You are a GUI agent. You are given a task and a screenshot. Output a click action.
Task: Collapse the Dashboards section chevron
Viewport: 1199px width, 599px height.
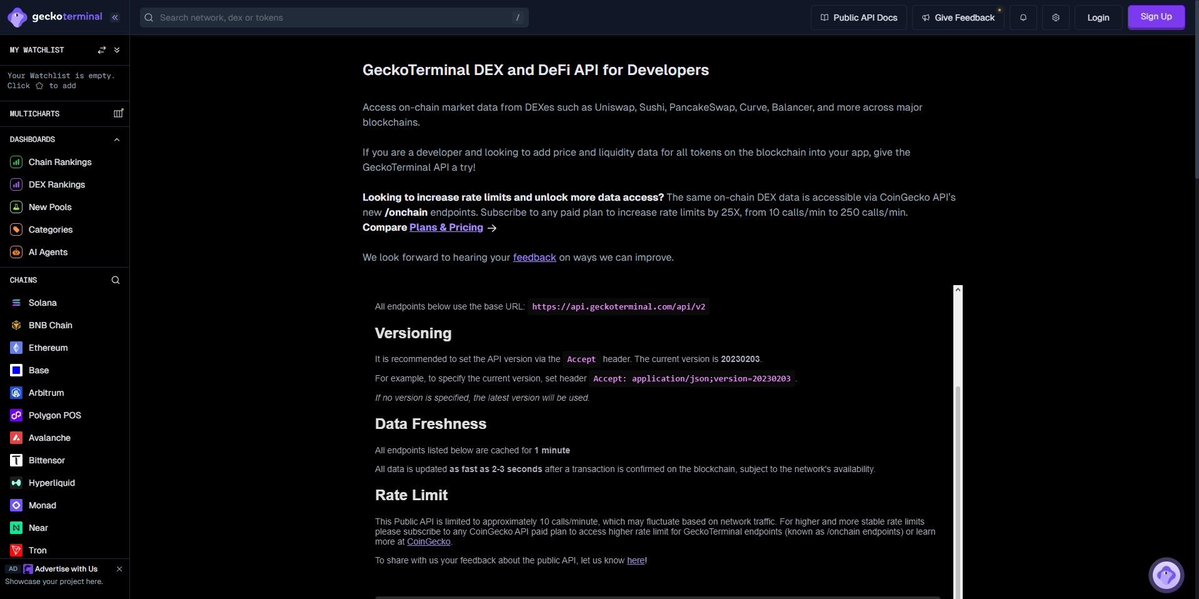[x=117, y=139]
